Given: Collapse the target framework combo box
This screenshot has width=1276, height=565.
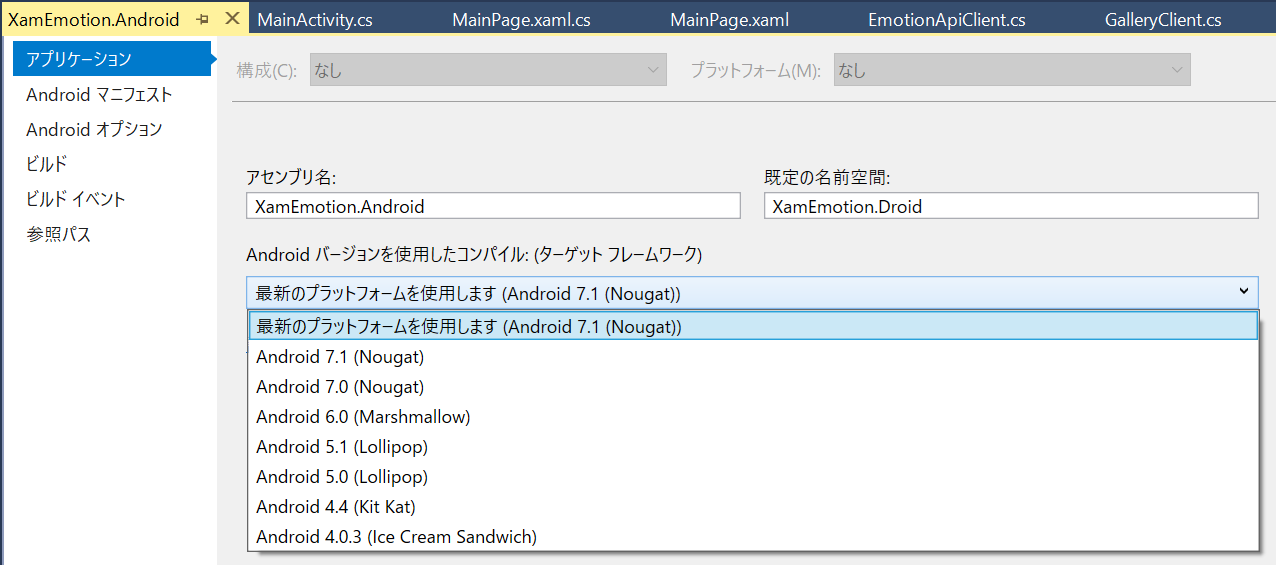Looking at the screenshot, I should click(752, 292).
